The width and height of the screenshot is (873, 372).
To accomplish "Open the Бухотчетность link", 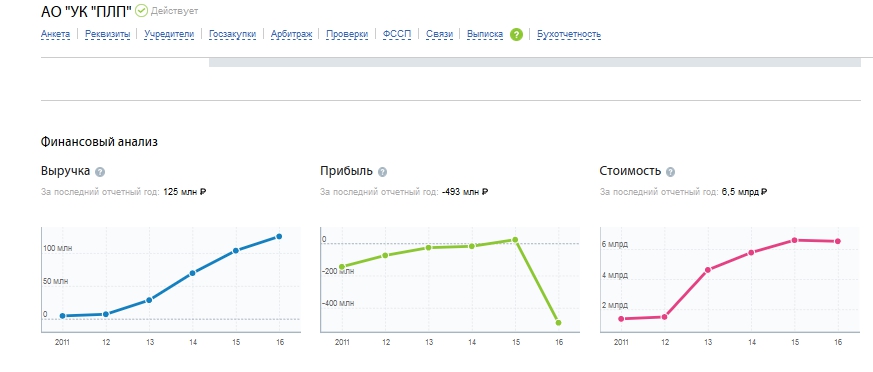I will [569, 35].
